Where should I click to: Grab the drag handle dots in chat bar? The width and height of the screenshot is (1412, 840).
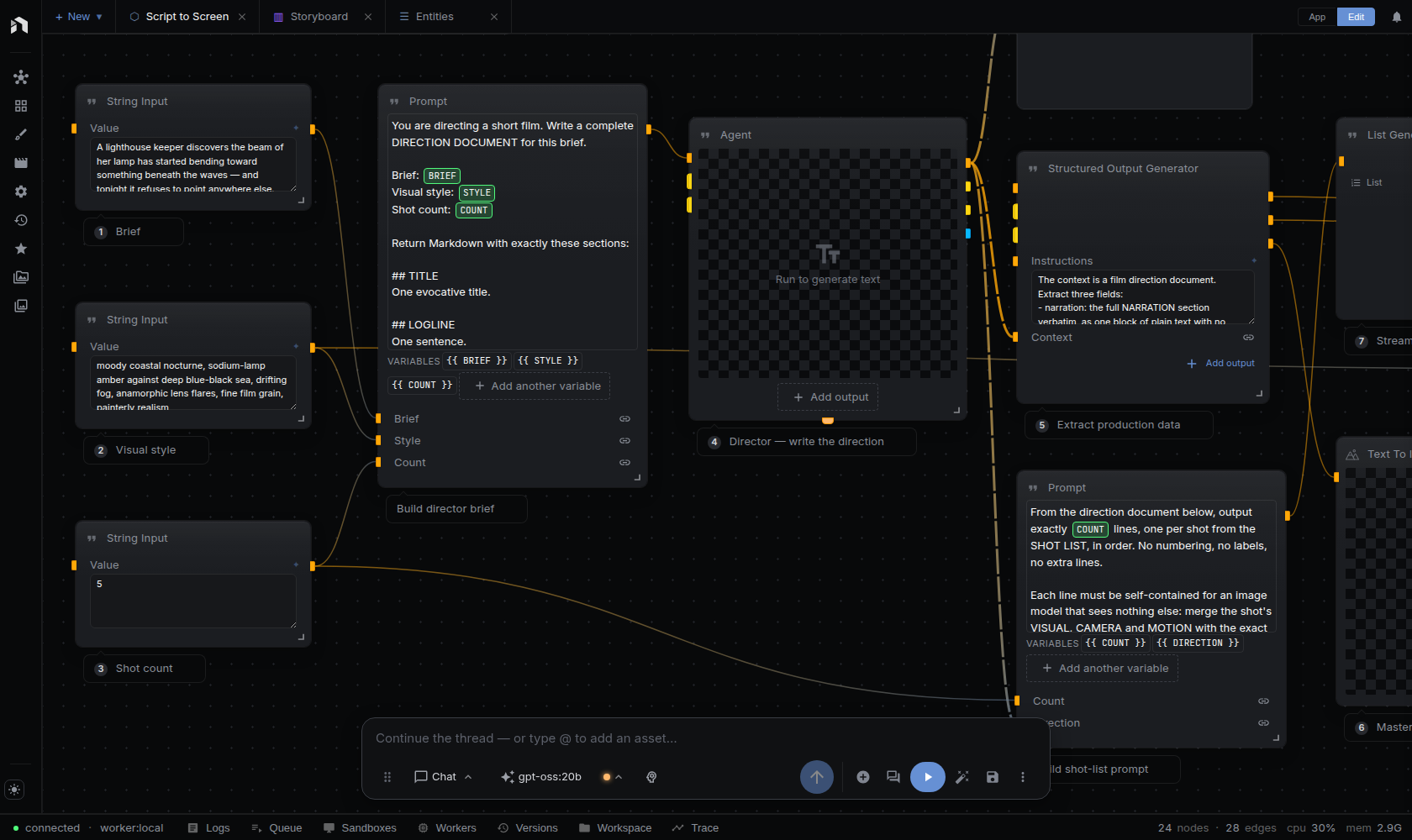[387, 777]
